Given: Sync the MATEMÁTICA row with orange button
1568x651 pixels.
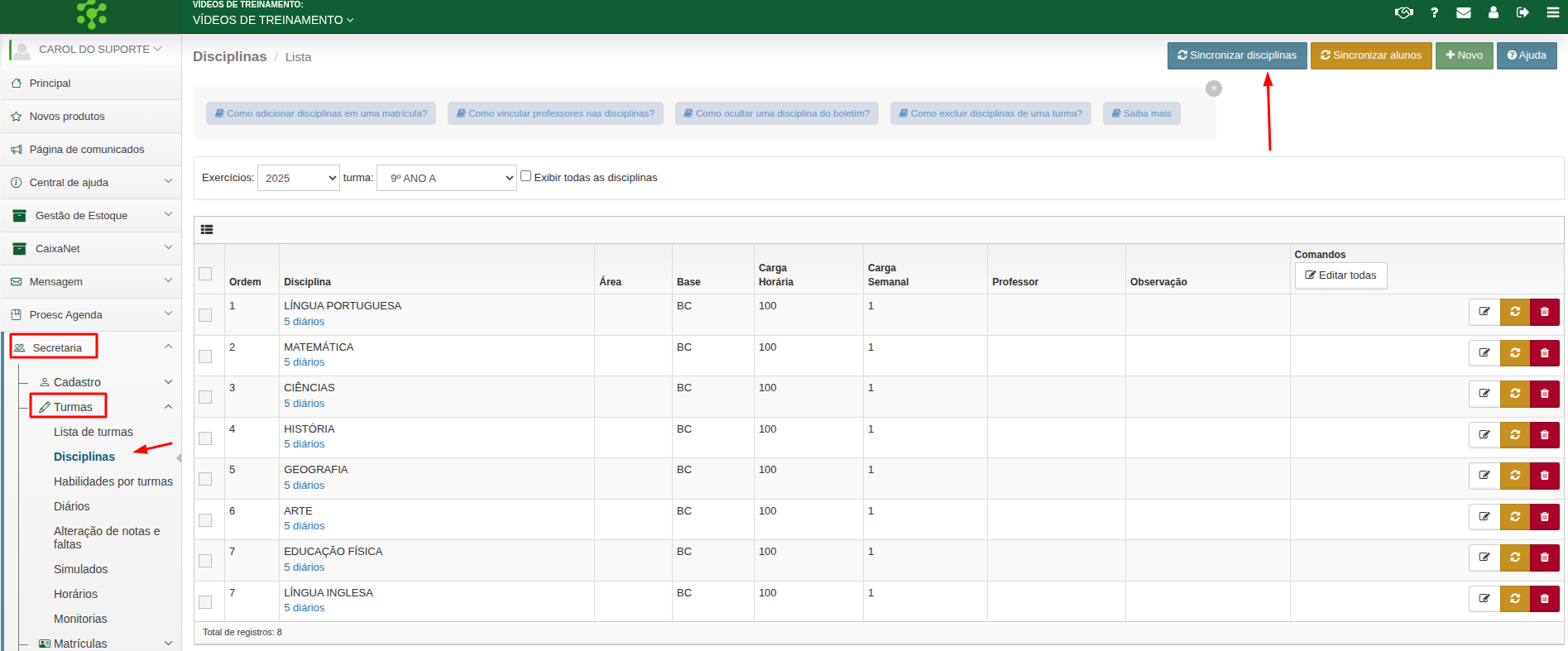Looking at the screenshot, I should click(1514, 353).
